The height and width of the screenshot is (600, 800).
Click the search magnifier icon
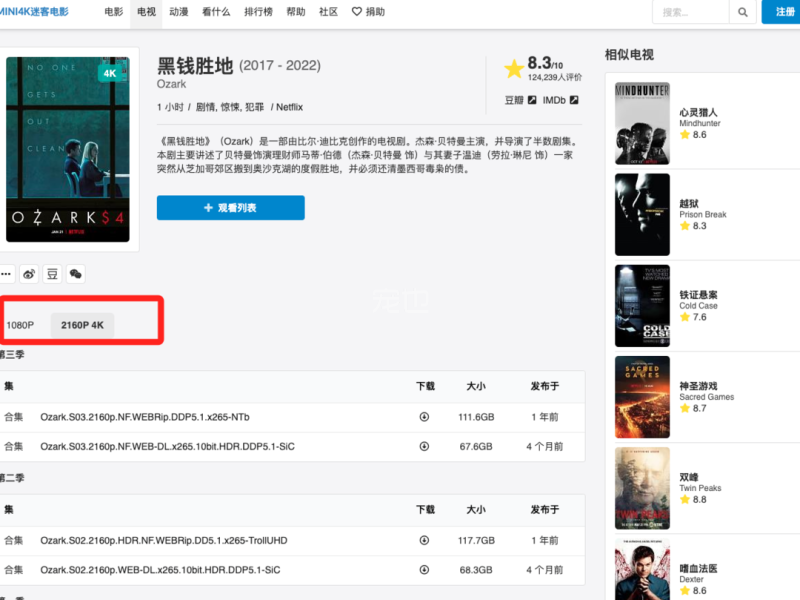pyautogui.click(x=742, y=13)
